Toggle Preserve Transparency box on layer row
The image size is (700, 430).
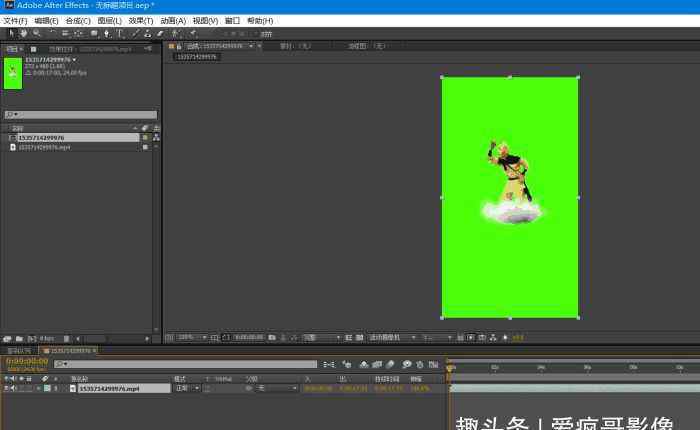(x=207, y=388)
